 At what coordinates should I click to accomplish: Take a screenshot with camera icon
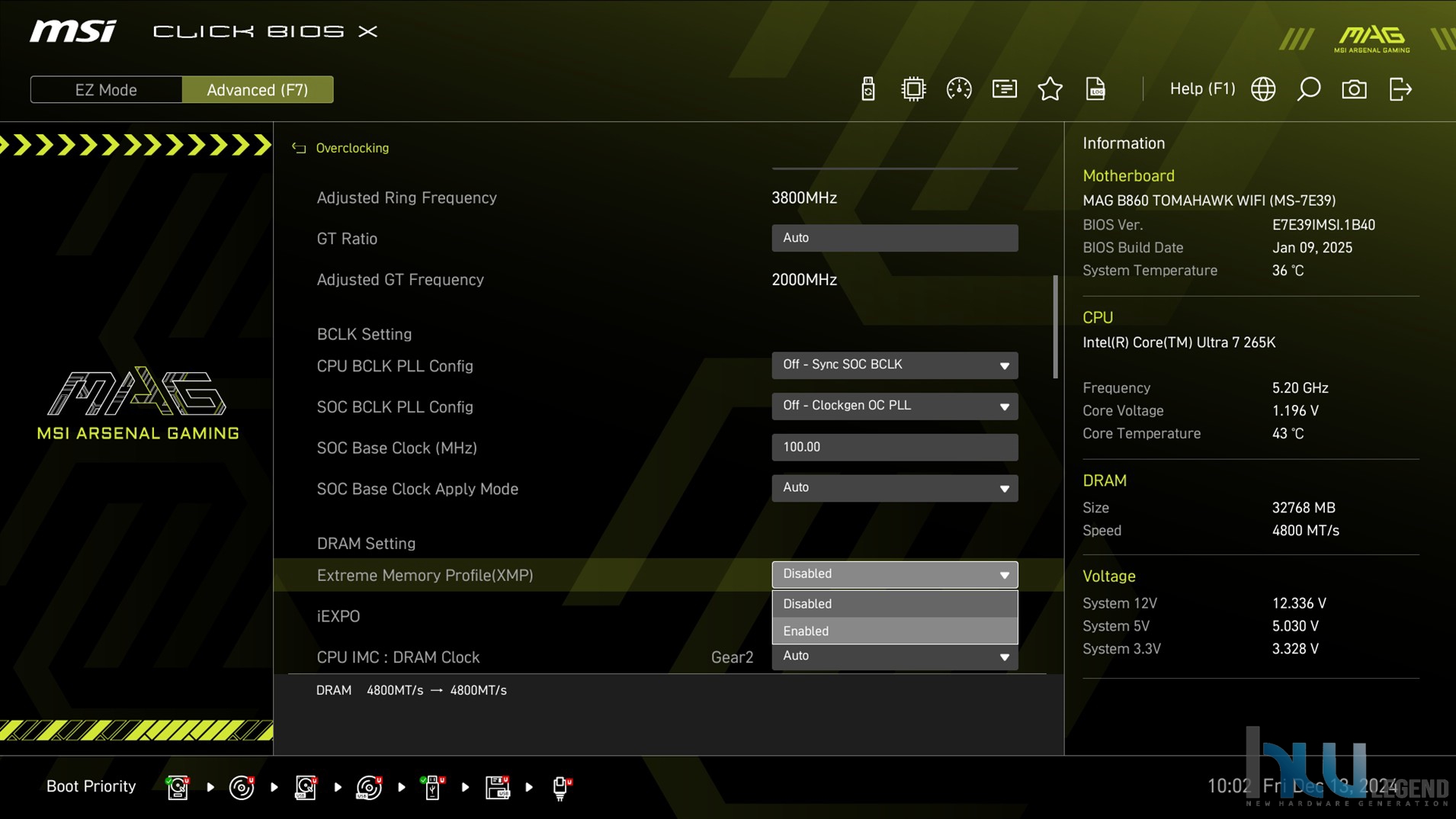(1354, 89)
